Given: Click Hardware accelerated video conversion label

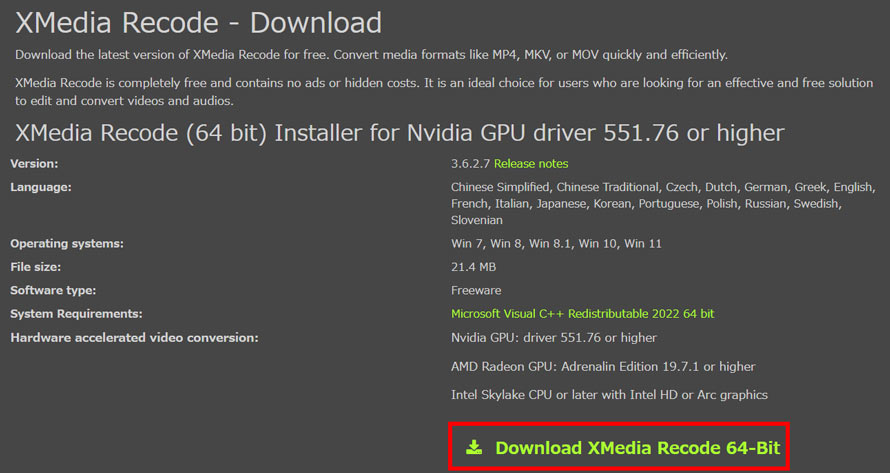Looking at the screenshot, I should pos(135,338).
